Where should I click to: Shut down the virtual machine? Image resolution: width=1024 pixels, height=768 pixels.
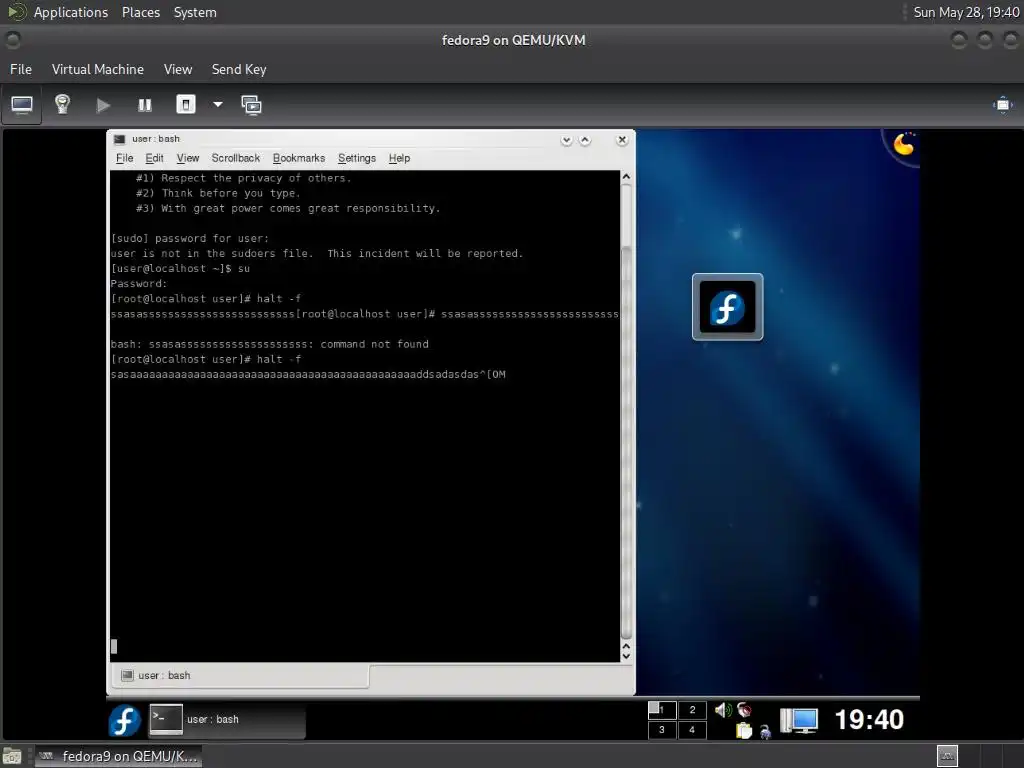185,104
